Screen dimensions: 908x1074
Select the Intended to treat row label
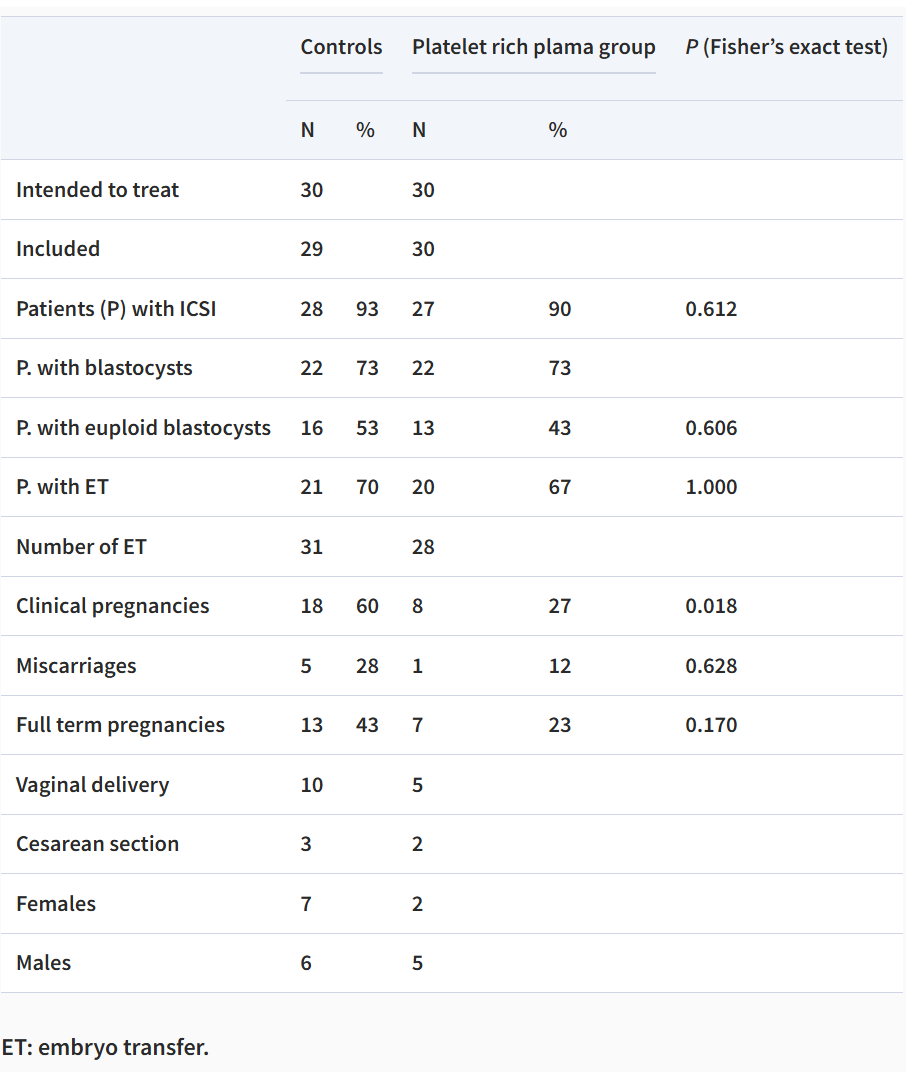click(x=97, y=190)
